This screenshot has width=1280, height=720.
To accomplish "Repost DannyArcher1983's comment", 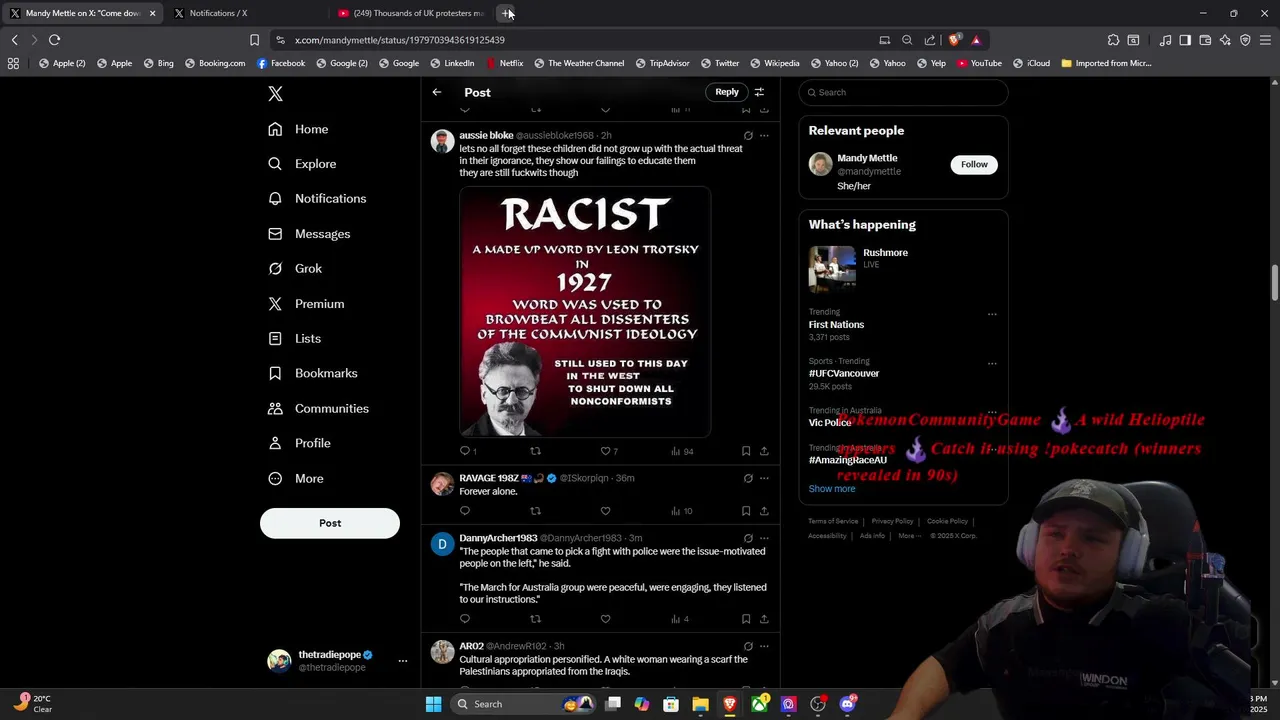I will click(535, 619).
